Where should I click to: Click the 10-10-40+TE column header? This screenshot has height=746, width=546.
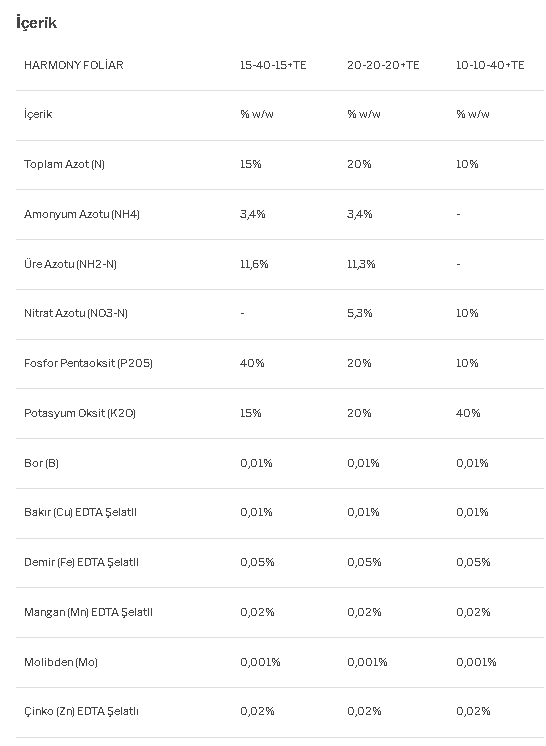[490, 65]
